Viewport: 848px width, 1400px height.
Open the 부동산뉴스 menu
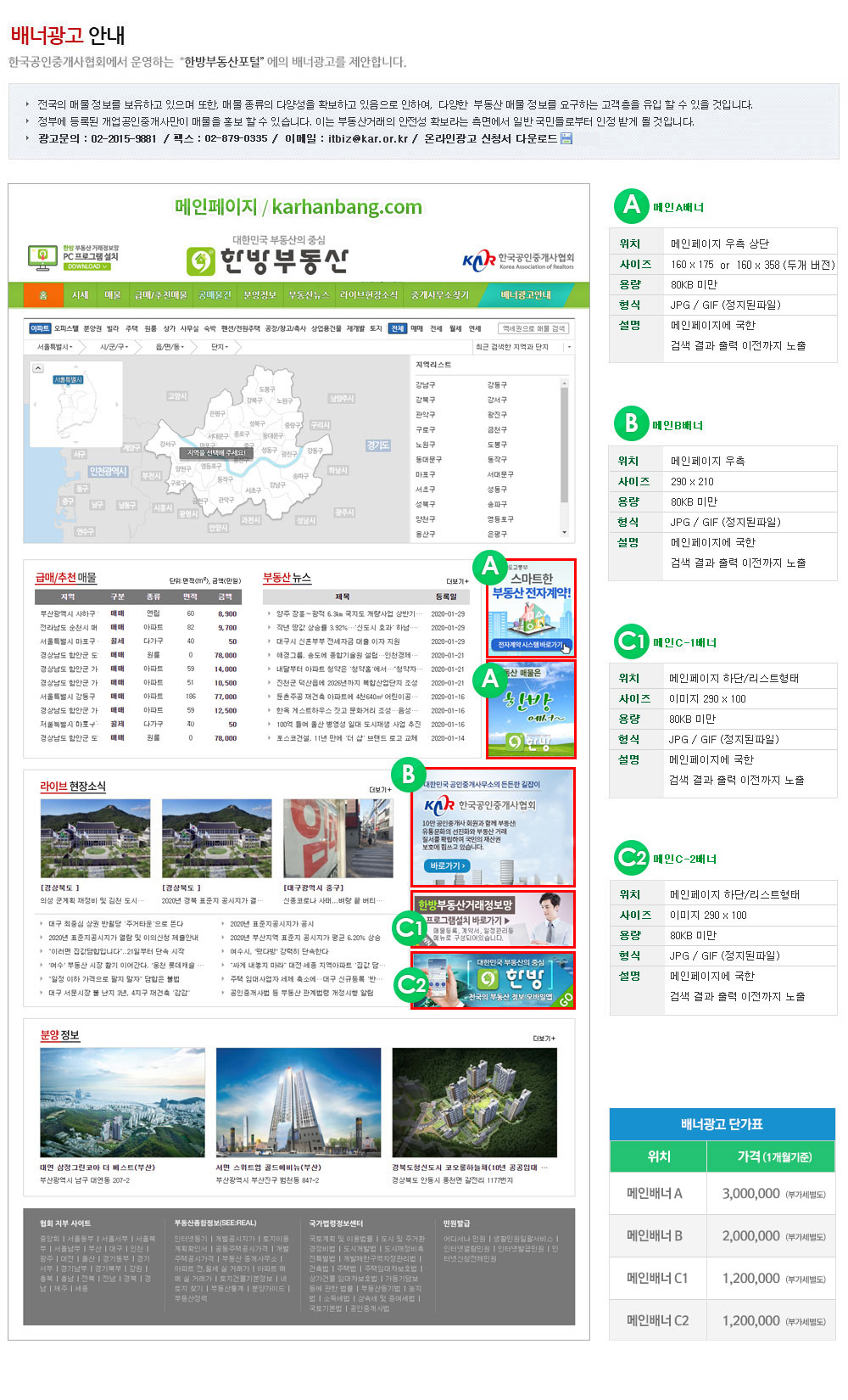pos(309,295)
